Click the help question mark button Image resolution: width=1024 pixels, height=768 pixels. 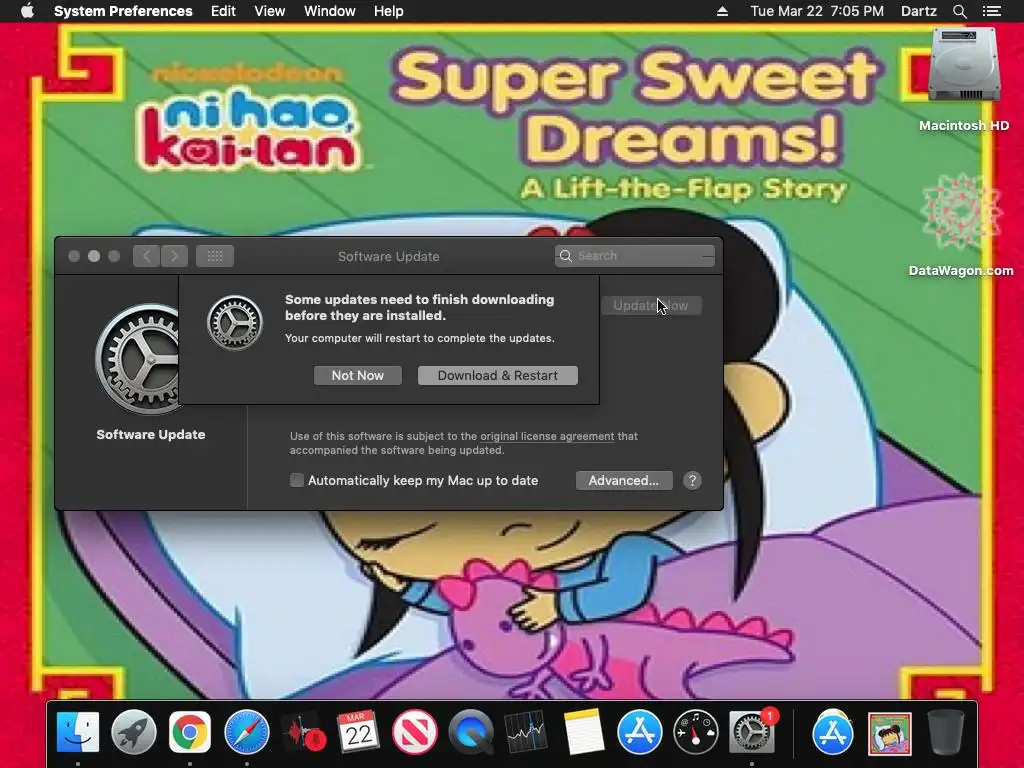click(x=692, y=481)
